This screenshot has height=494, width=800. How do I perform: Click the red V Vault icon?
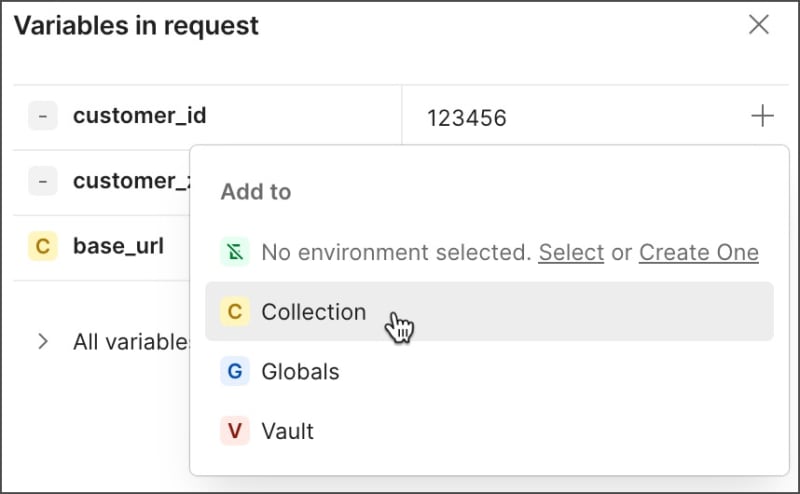click(234, 432)
